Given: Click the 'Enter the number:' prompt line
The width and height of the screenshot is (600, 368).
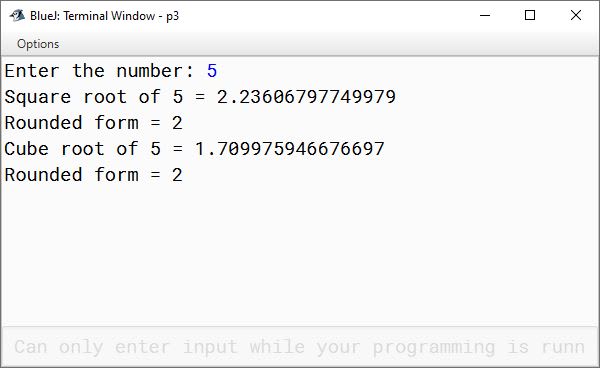Looking at the screenshot, I should coord(99,71).
